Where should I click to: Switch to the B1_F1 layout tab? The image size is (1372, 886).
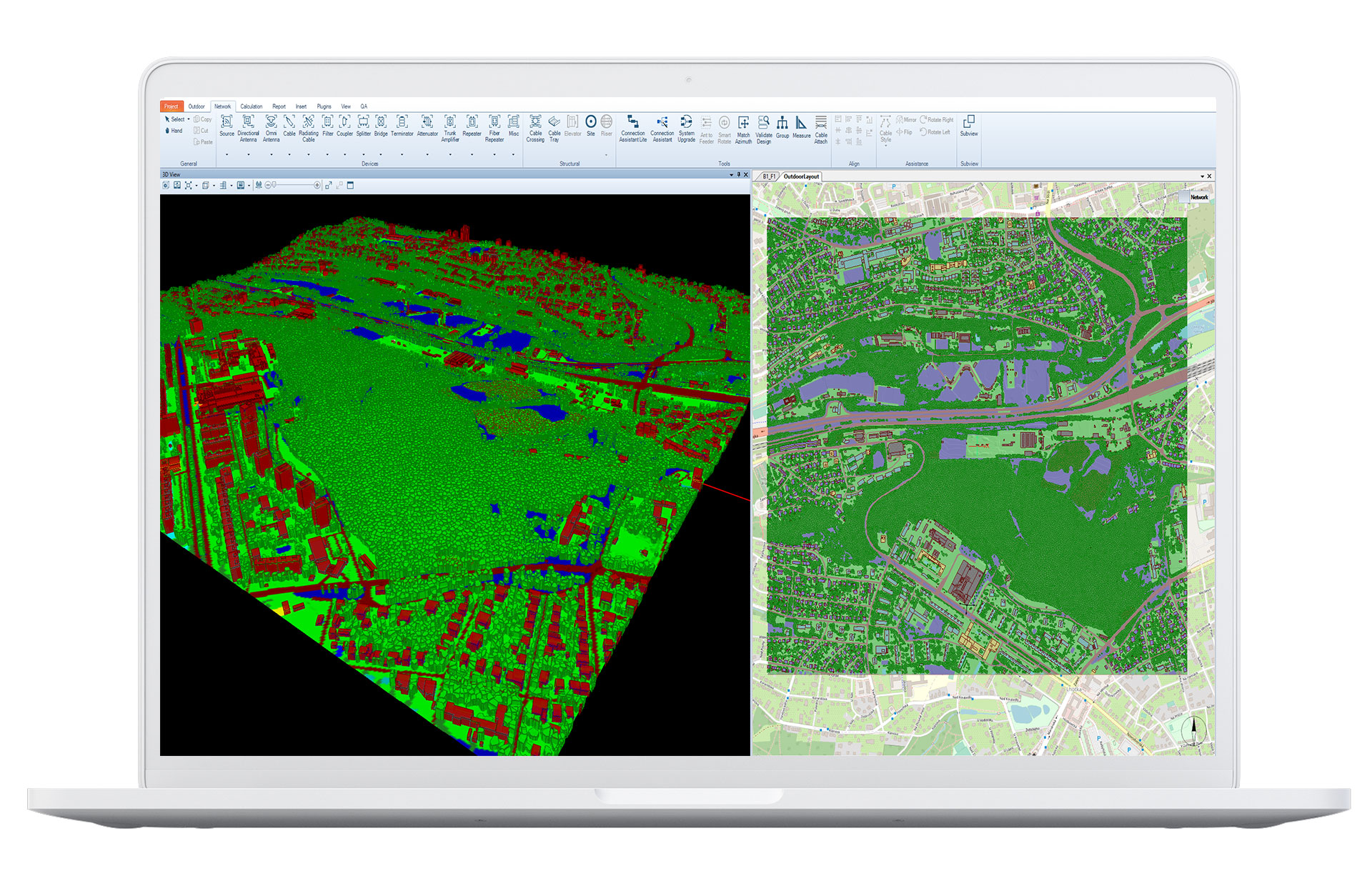769,176
